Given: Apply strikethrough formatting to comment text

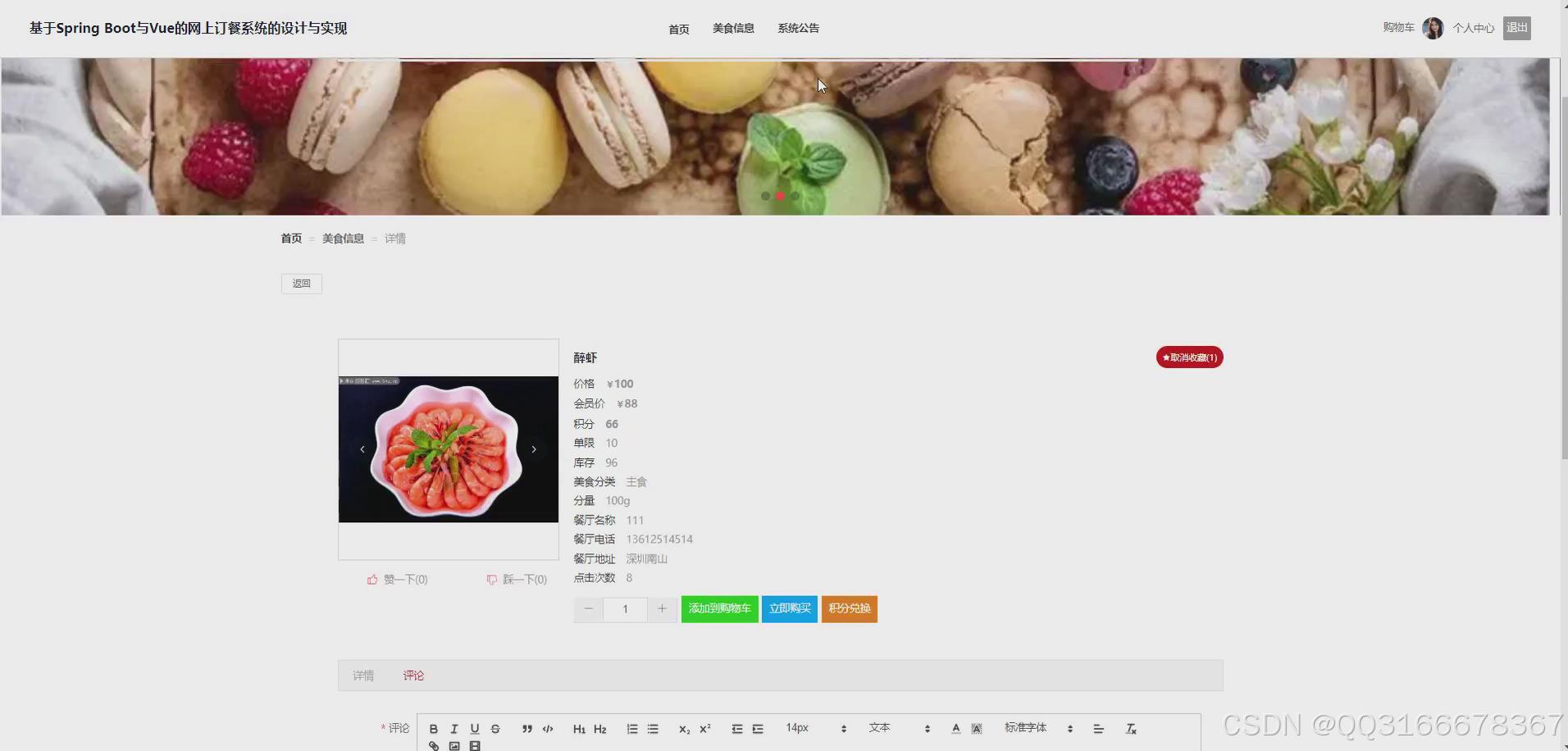Looking at the screenshot, I should pyautogui.click(x=495, y=728).
